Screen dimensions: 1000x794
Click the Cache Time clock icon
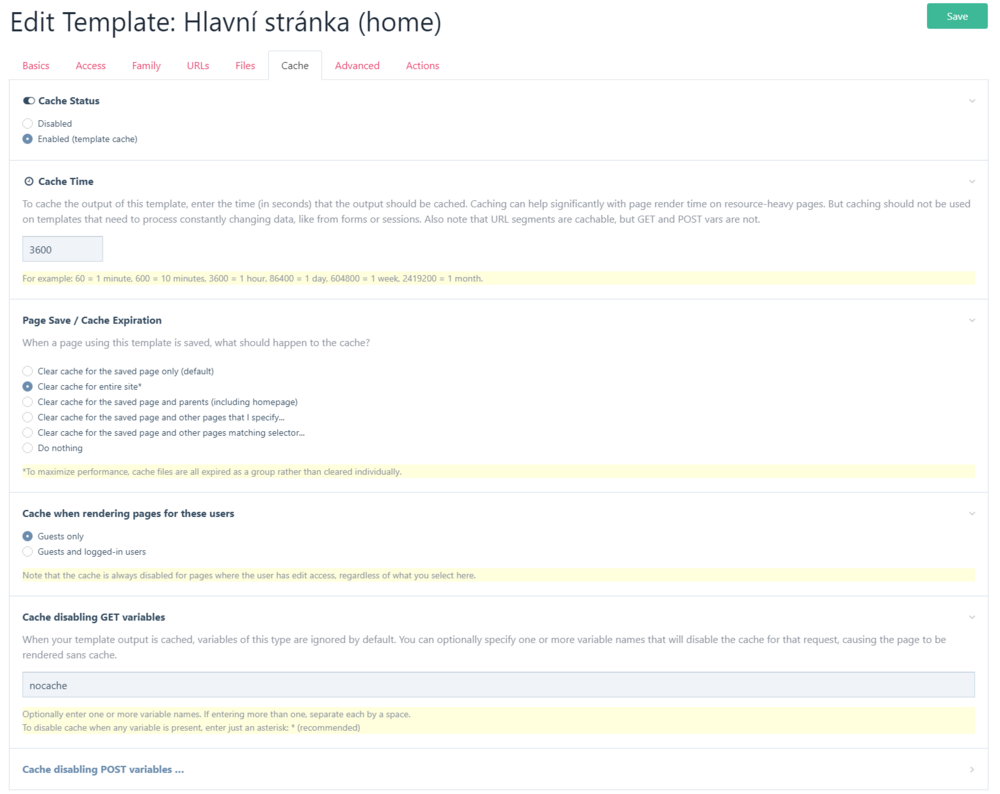28,181
